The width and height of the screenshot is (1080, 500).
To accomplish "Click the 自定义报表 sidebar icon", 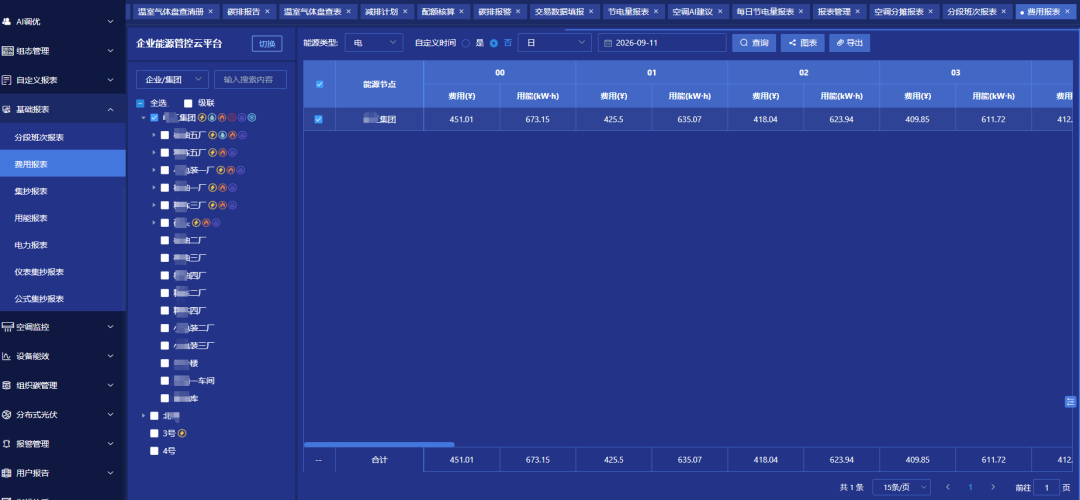I will [x=7, y=80].
